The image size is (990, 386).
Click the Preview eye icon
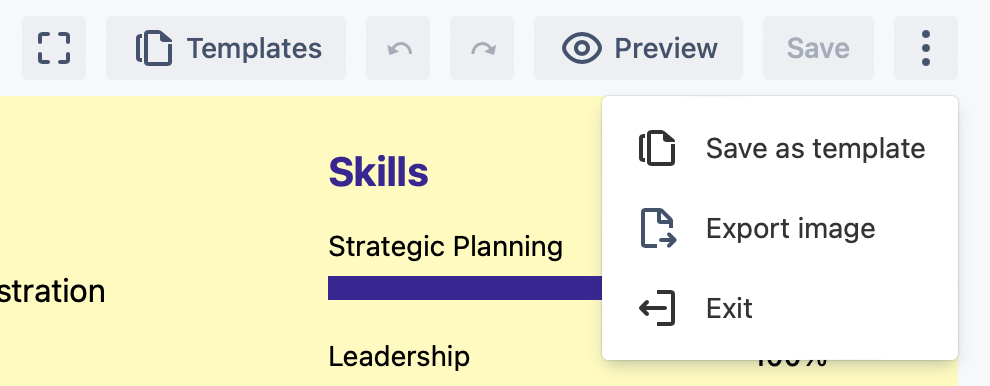pyautogui.click(x=582, y=49)
